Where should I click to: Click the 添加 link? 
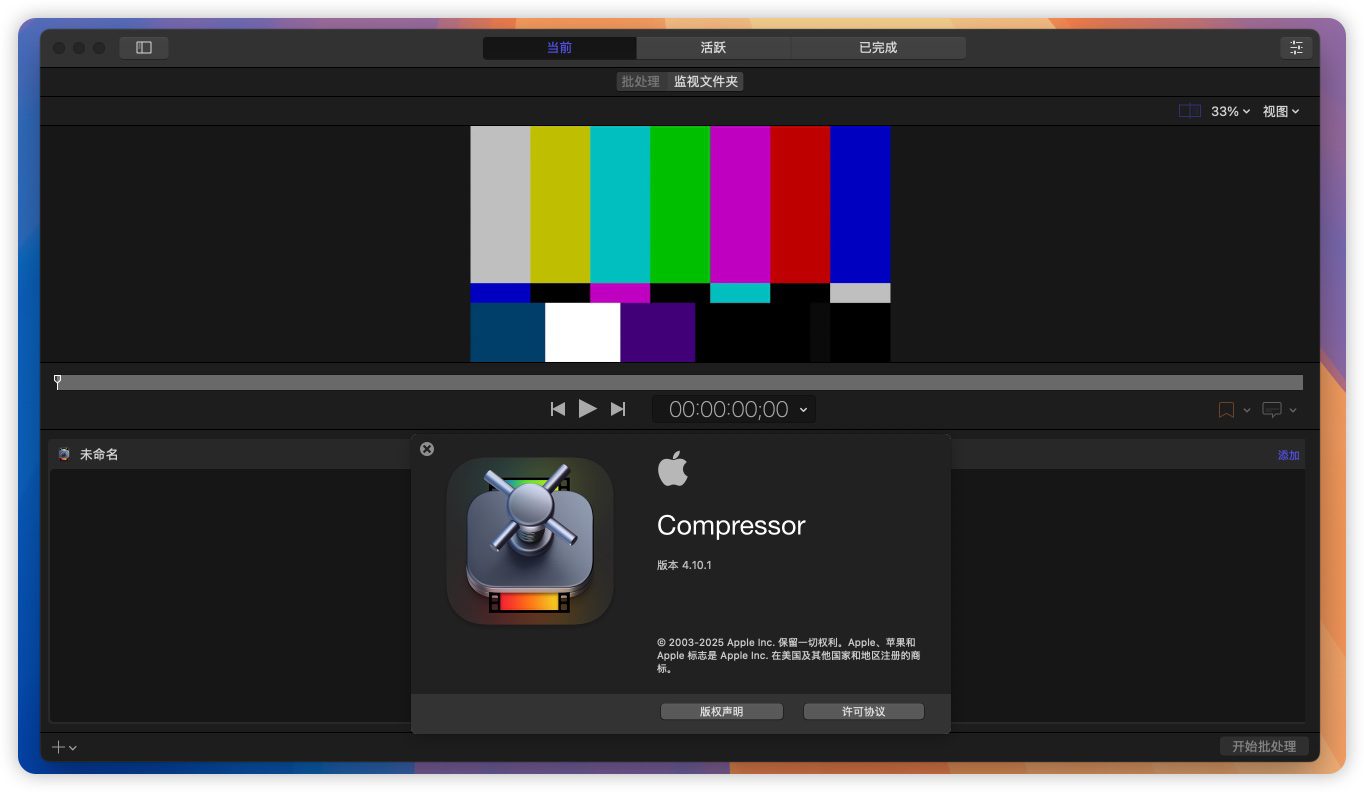point(1288,455)
